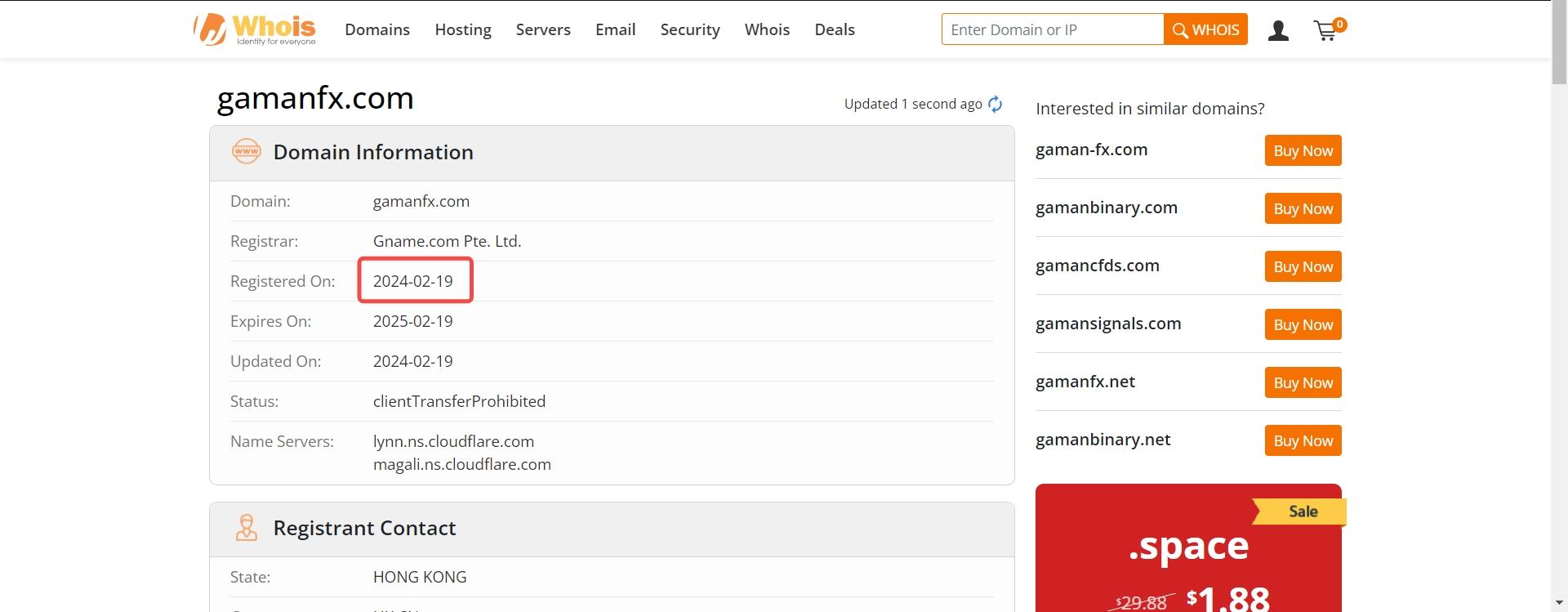Click the page vertical scrollbar thumb
This screenshot has width=1568, height=612.
click(1560, 42)
